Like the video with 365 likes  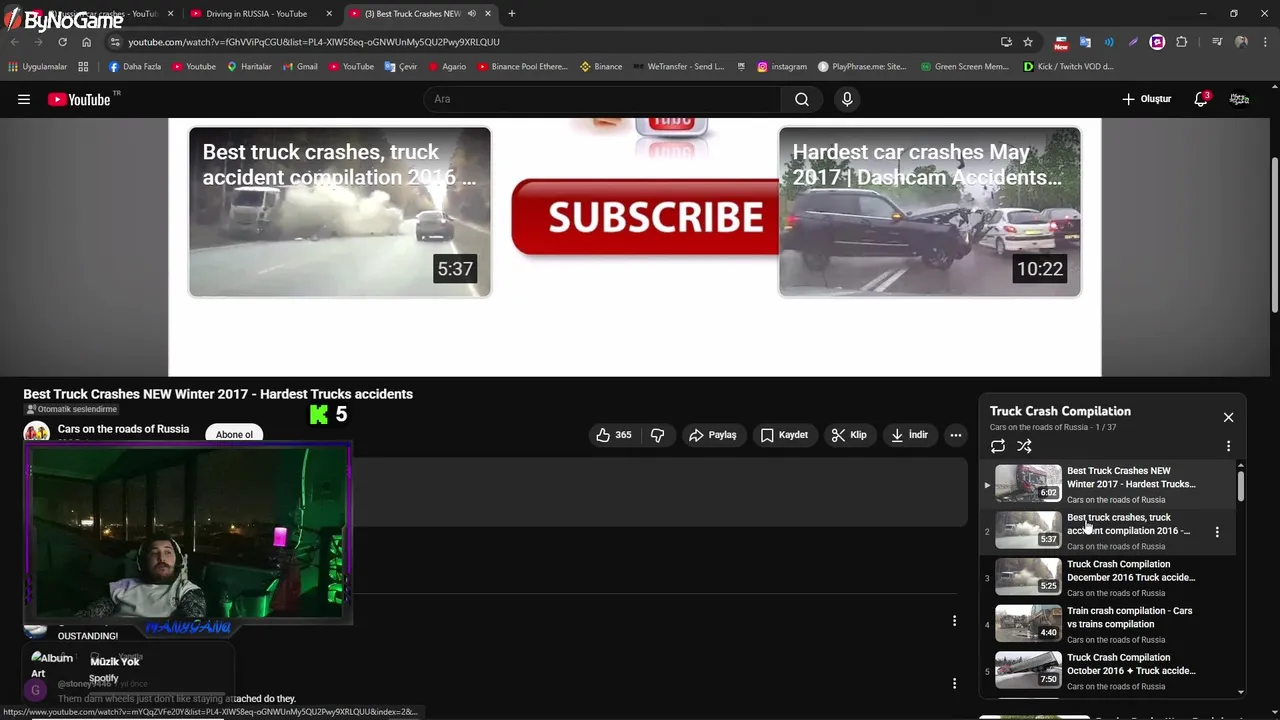click(x=614, y=435)
